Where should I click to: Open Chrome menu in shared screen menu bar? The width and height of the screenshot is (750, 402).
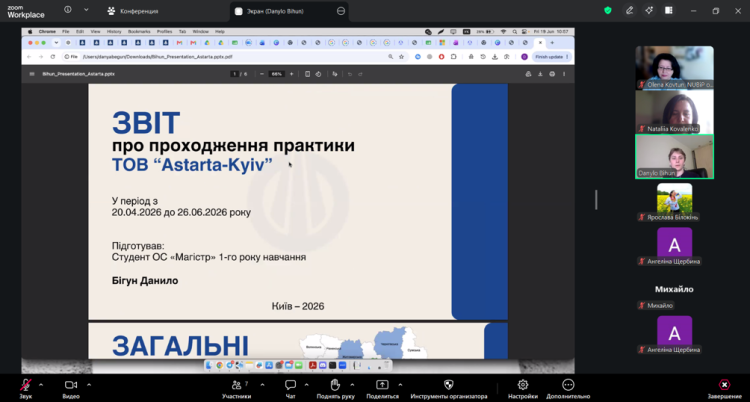click(x=47, y=32)
